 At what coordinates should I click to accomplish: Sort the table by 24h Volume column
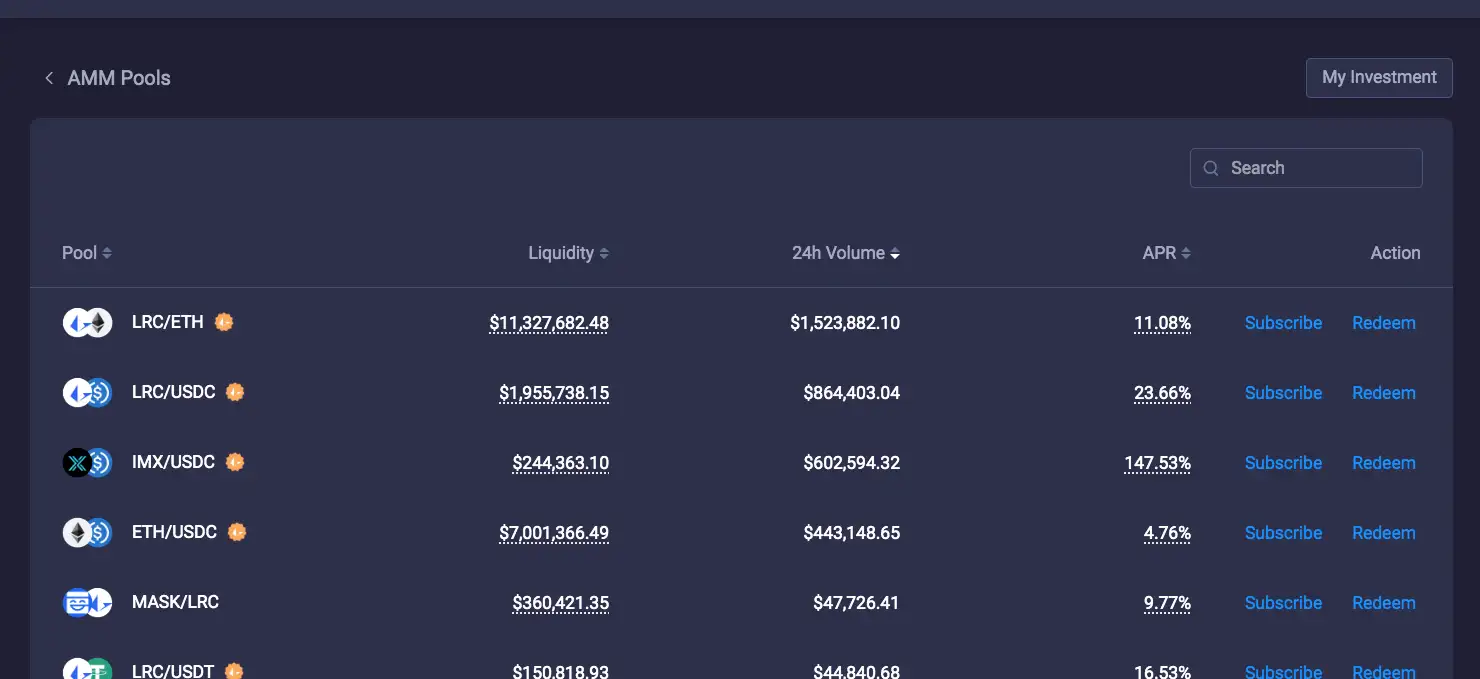[x=845, y=253]
